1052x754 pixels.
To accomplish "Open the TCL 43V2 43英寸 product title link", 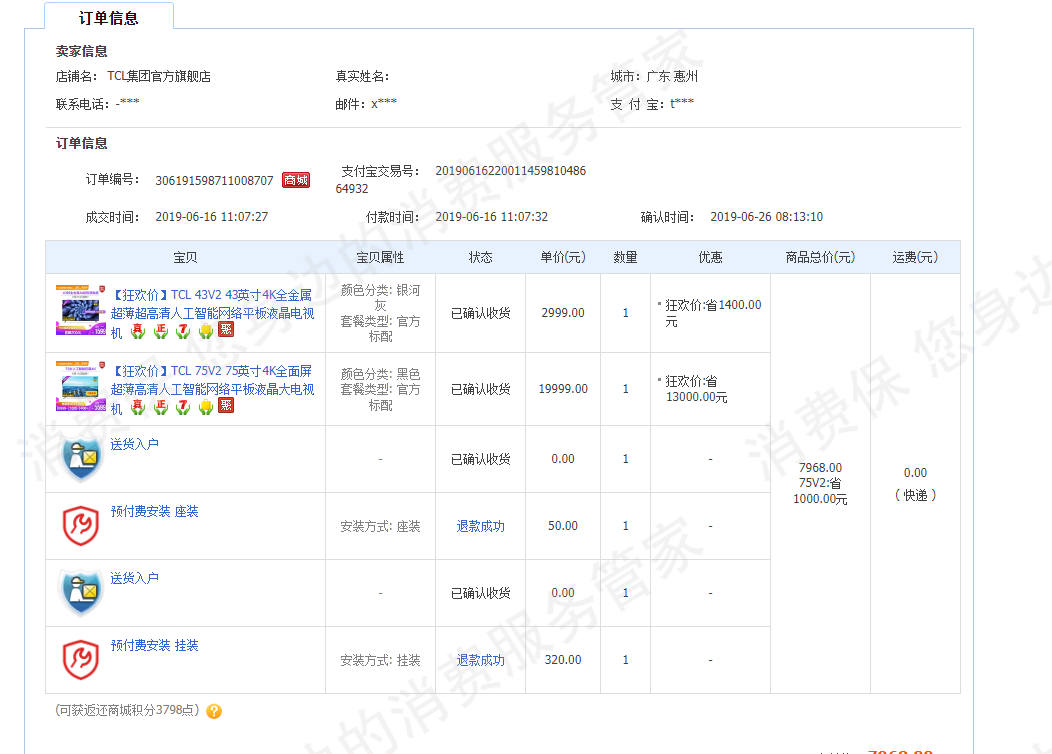I will (x=212, y=313).
